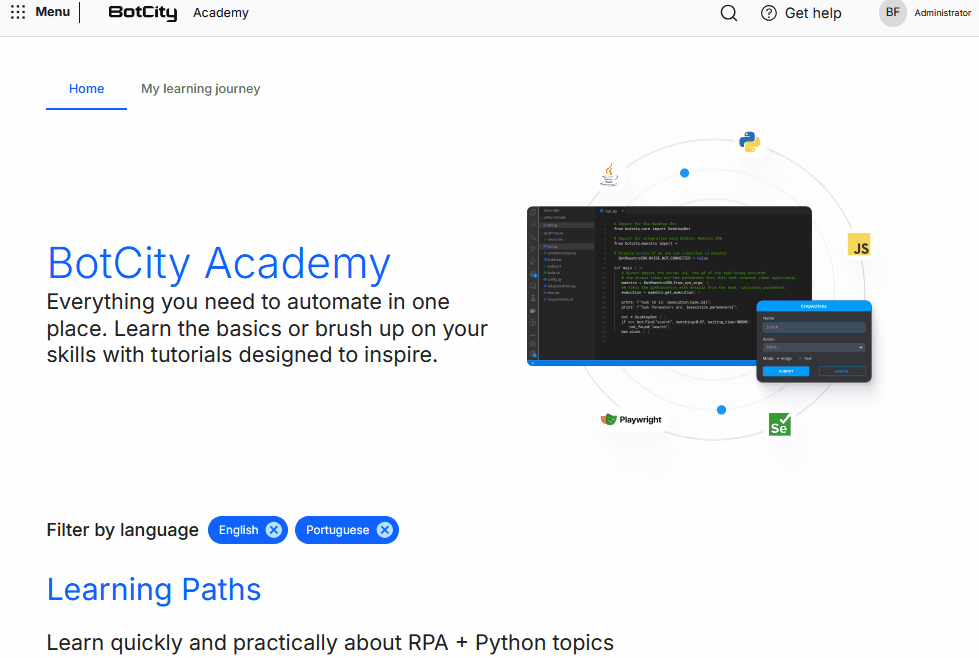Viewport: 979px width, 658px height.
Task: Click the Java coffee cup logo
Action: (x=608, y=172)
